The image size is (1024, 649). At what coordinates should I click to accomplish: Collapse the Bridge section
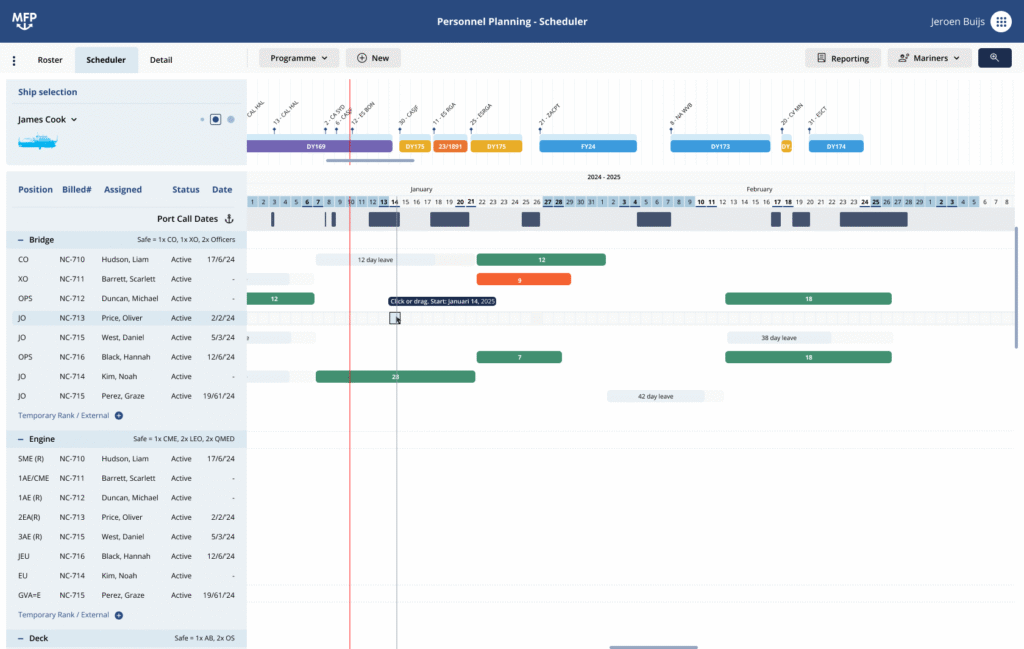coord(20,239)
